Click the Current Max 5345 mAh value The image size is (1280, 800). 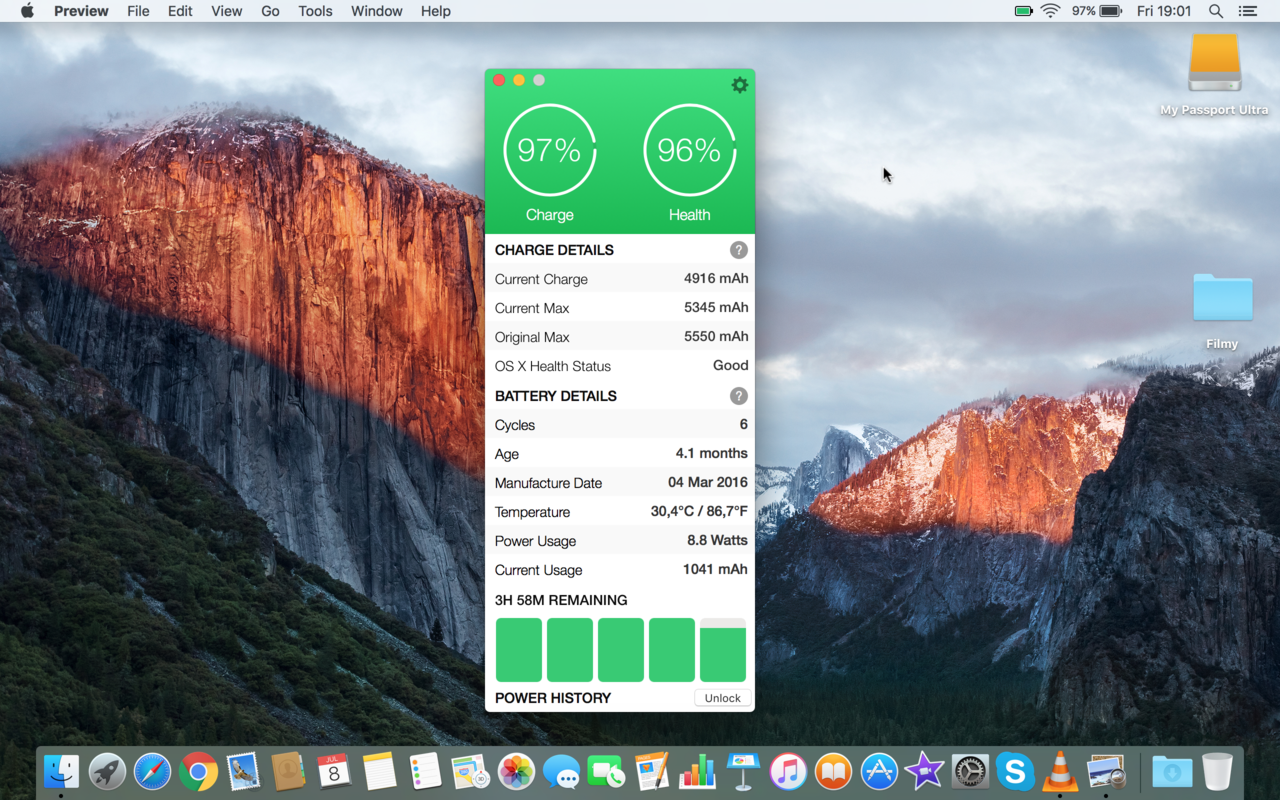click(x=716, y=308)
